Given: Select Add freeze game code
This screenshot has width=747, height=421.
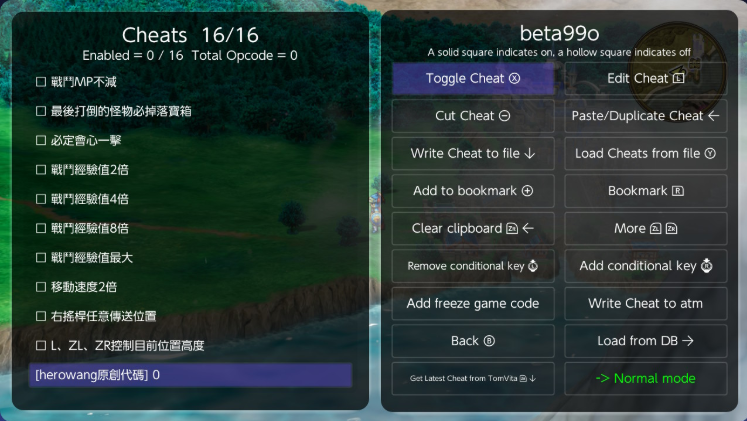Looking at the screenshot, I should tap(473, 304).
